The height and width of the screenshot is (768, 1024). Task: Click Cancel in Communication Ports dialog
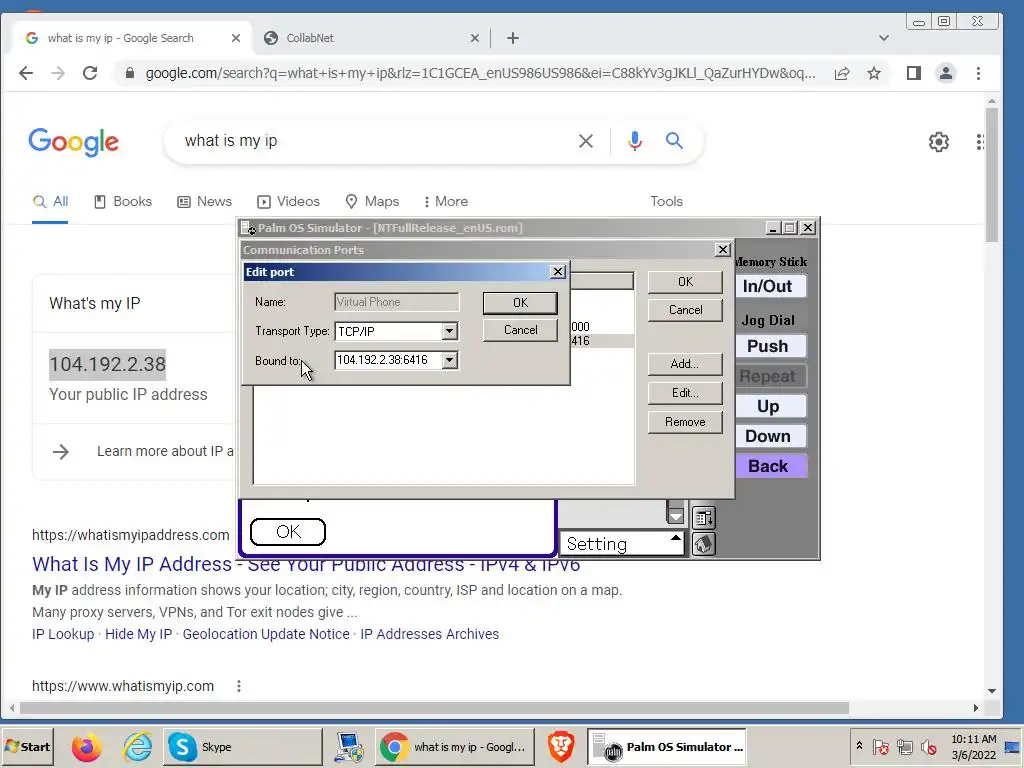[685, 310]
